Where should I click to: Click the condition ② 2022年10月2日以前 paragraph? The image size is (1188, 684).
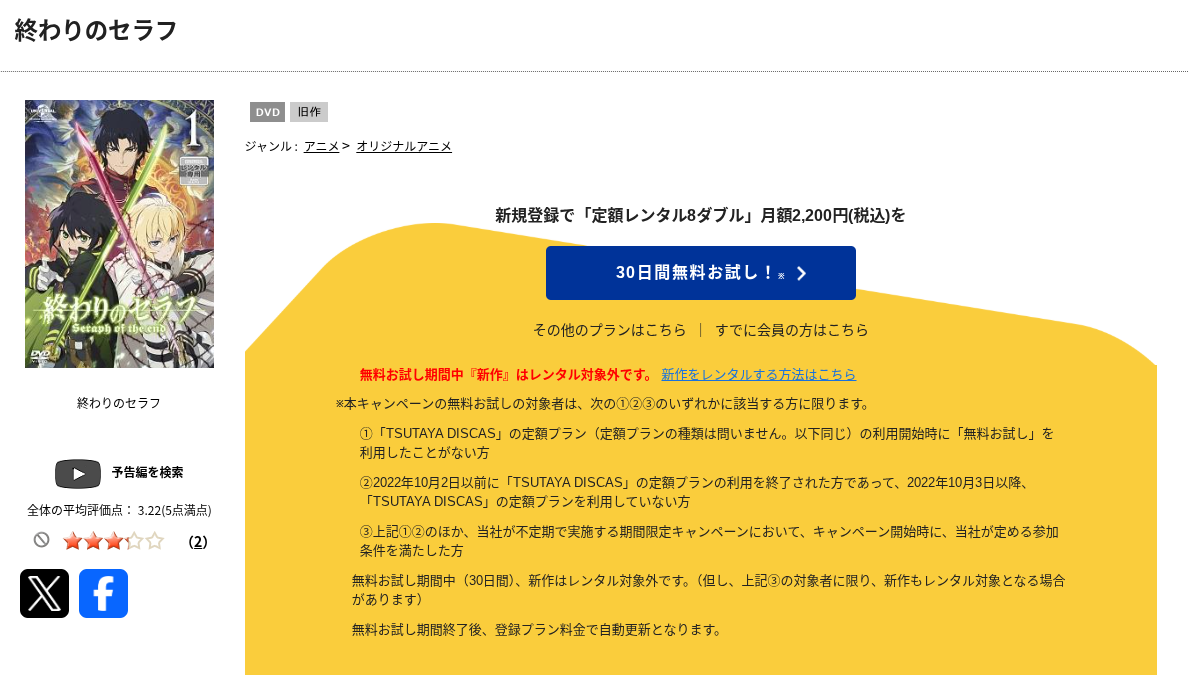coord(693,492)
